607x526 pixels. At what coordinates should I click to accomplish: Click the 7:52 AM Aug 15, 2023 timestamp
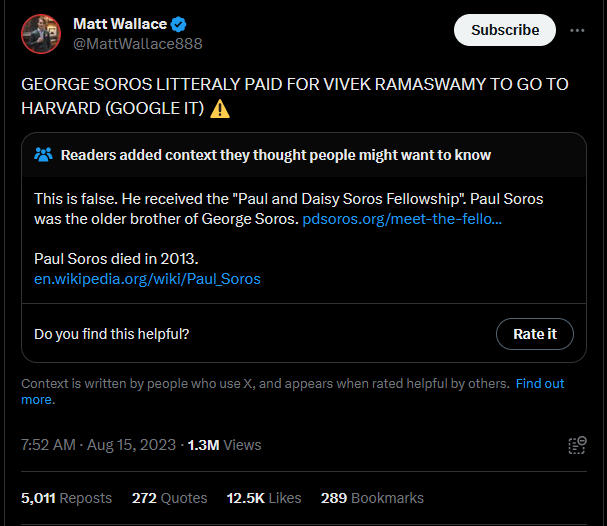tap(98, 445)
